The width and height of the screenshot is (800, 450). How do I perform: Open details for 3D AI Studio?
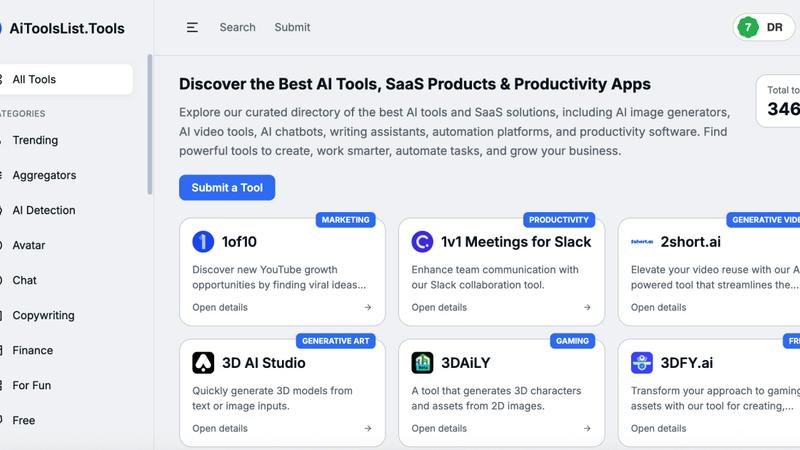(220, 429)
